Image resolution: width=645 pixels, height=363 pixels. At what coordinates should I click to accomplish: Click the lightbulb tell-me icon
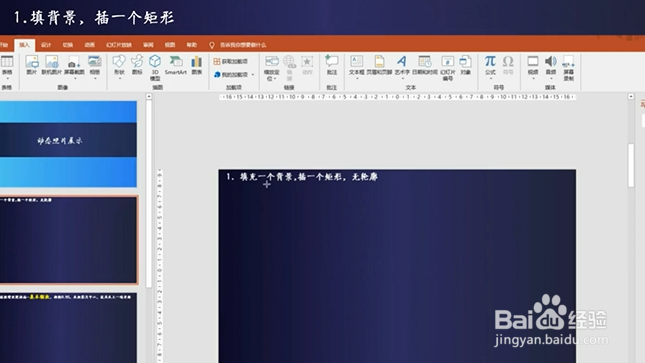[x=212, y=45]
